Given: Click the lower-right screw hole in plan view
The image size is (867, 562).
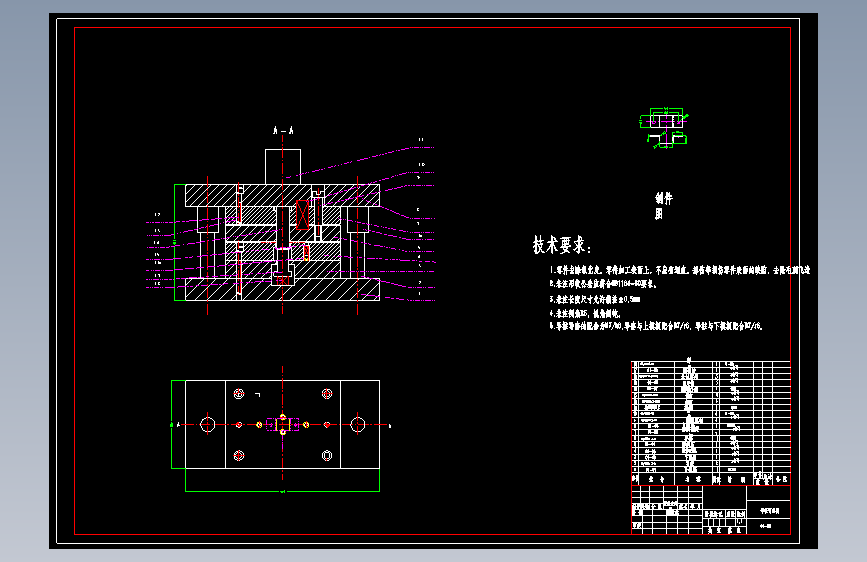Looking at the screenshot, I should tap(327, 455).
